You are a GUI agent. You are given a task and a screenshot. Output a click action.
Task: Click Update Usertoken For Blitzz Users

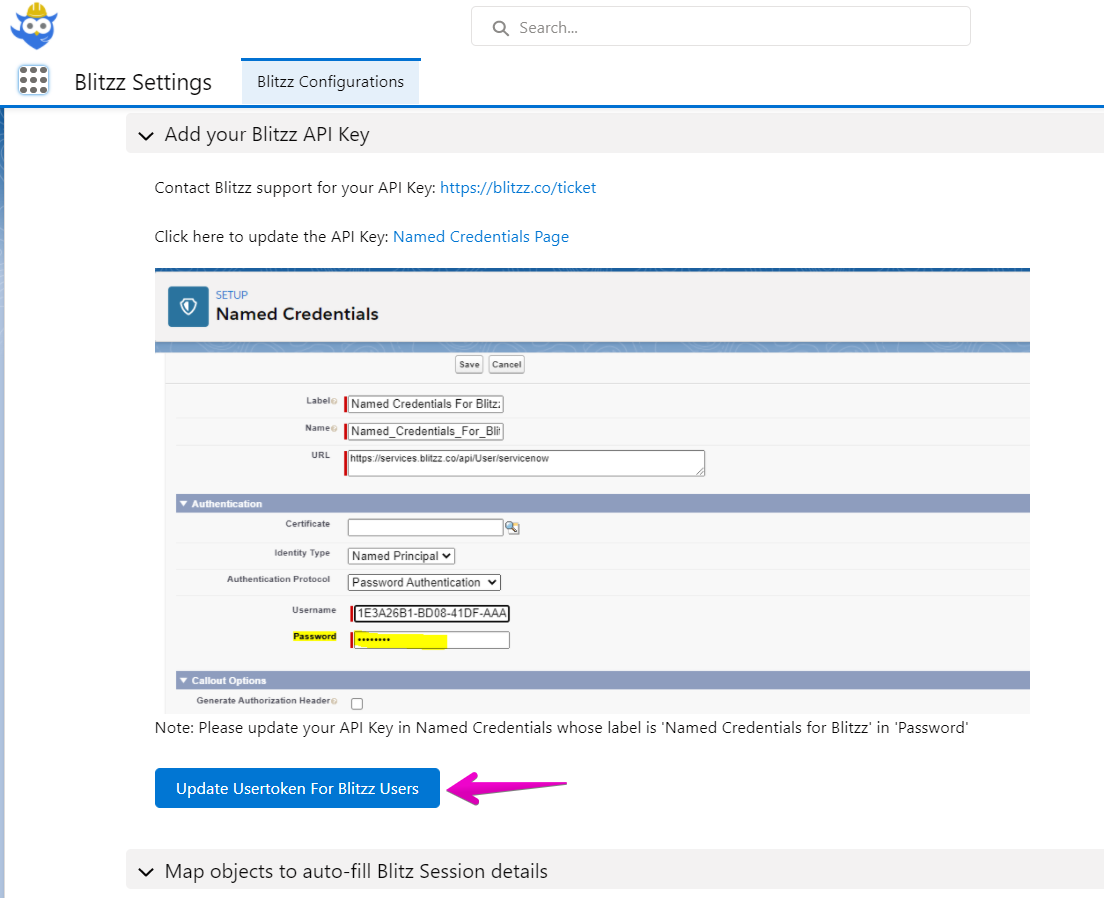(x=297, y=788)
